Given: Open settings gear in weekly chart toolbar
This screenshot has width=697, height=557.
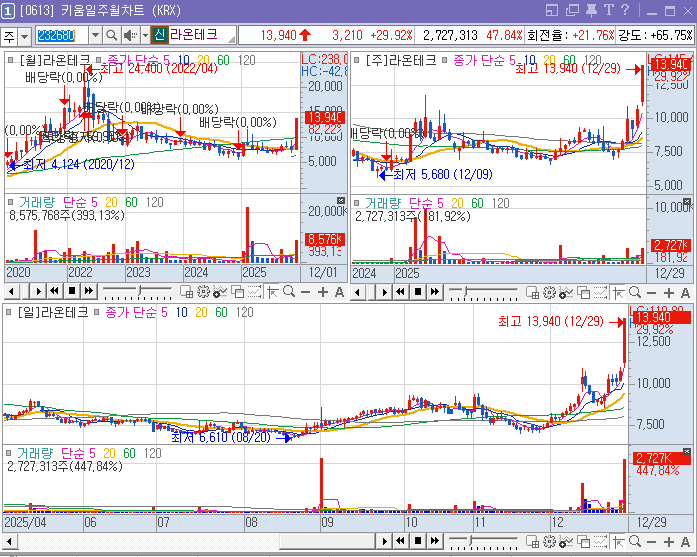Looking at the screenshot, I should point(549,293).
